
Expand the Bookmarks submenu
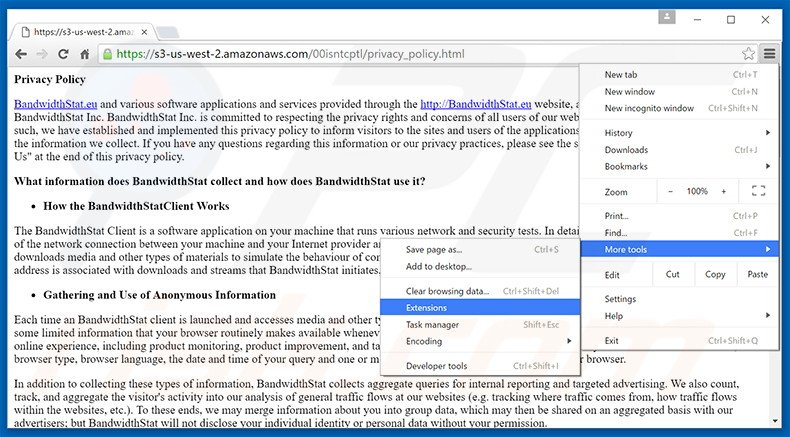click(x=680, y=166)
